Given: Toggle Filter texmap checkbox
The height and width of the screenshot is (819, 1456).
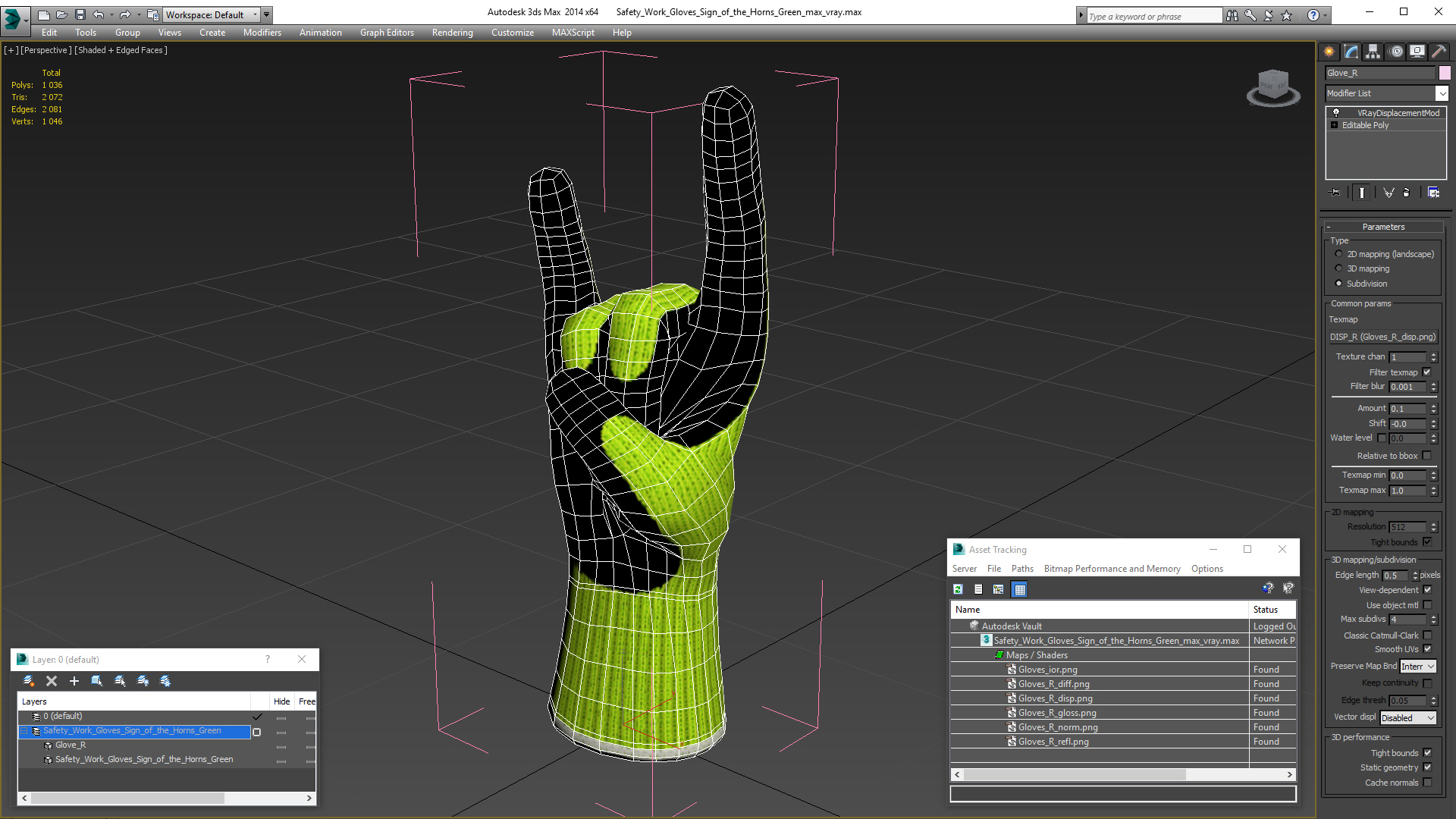Looking at the screenshot, I should point(1426,372).
